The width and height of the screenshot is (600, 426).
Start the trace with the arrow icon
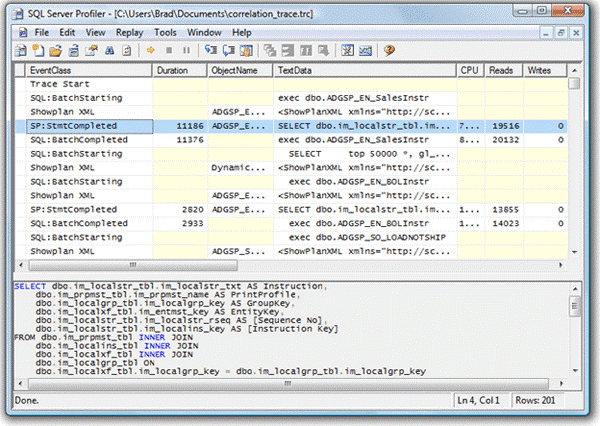tap(151, 50)
